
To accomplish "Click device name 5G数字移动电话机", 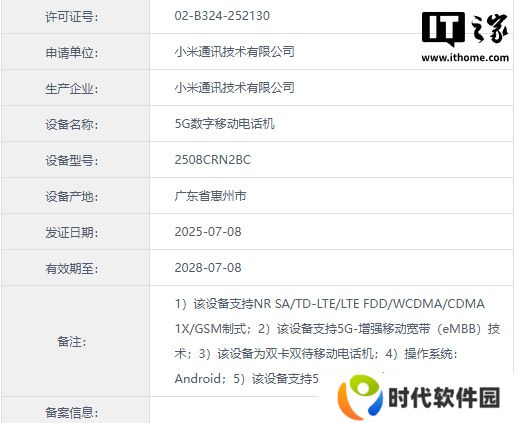I will tap(225, 124).
